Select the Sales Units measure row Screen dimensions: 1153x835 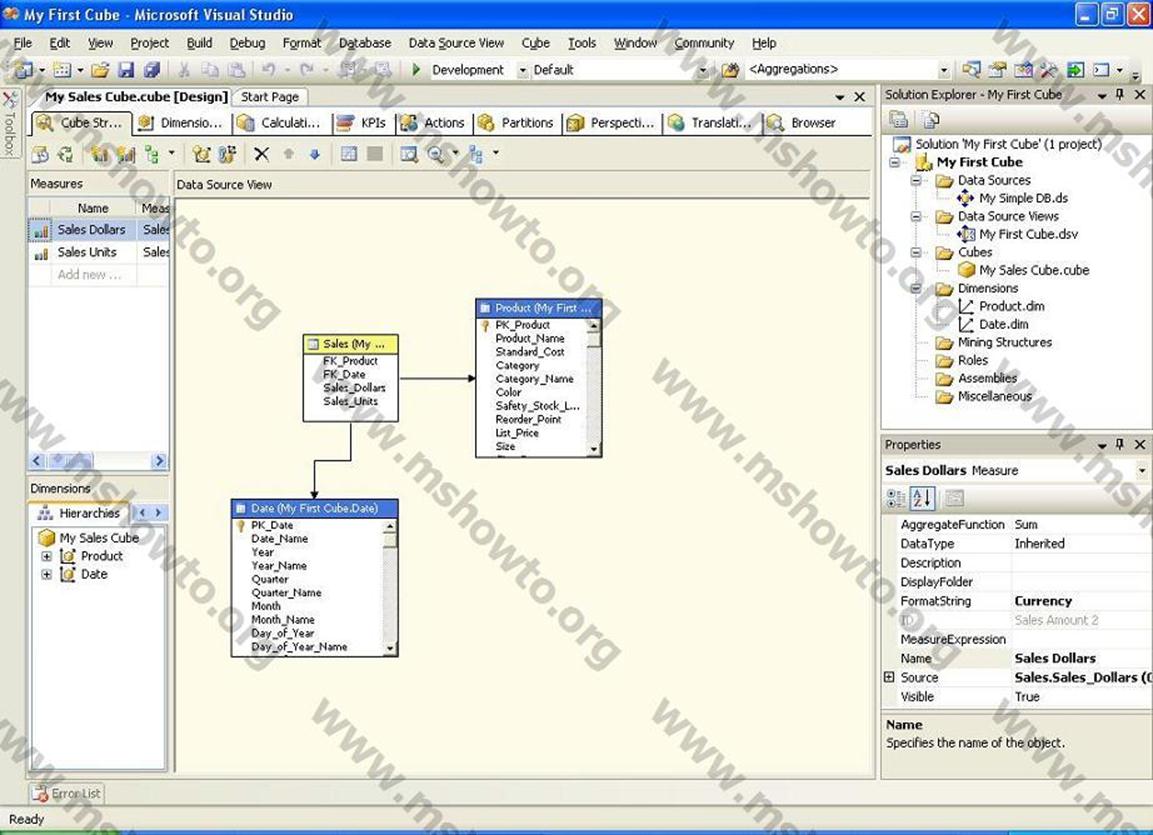pos(99,252)
